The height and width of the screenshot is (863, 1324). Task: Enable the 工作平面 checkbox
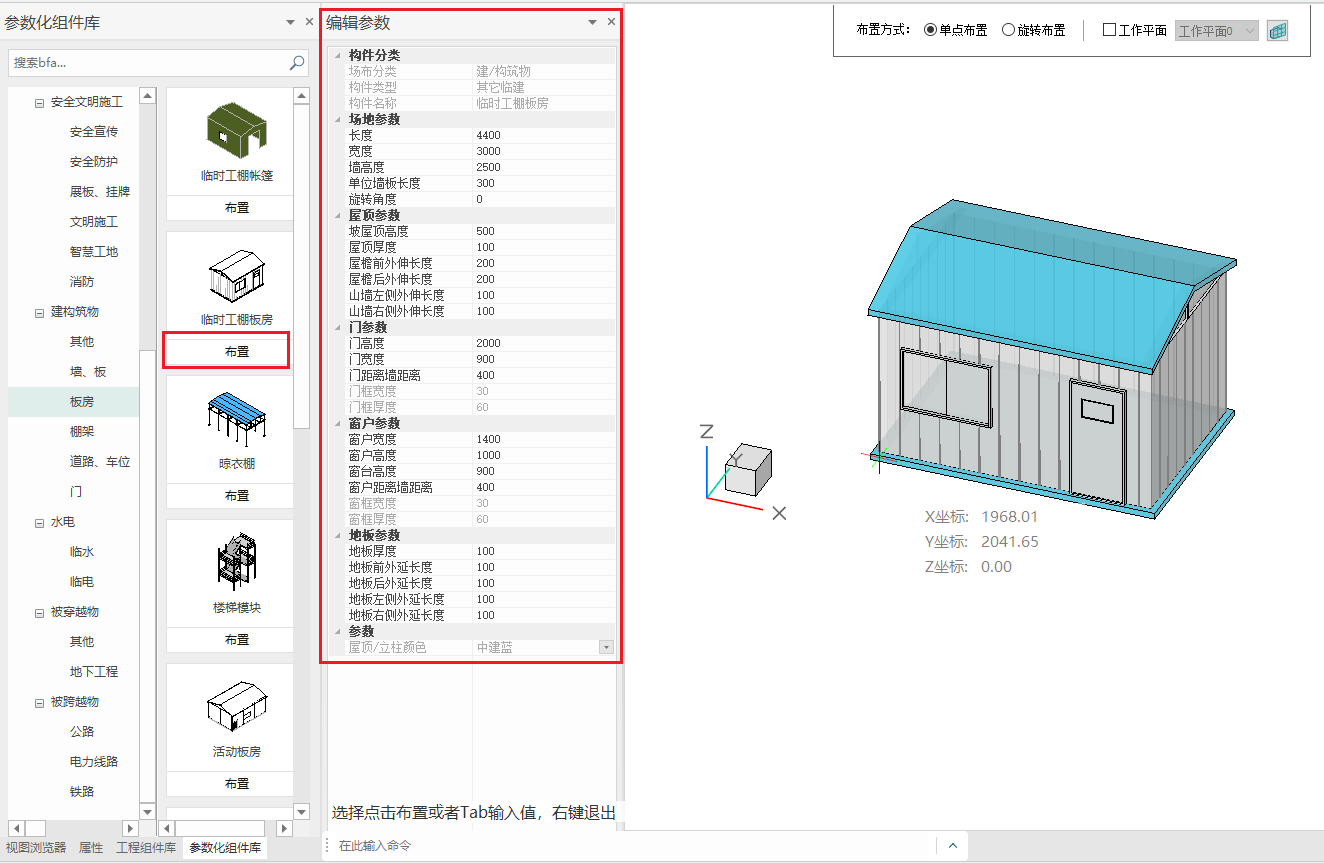1109,30
